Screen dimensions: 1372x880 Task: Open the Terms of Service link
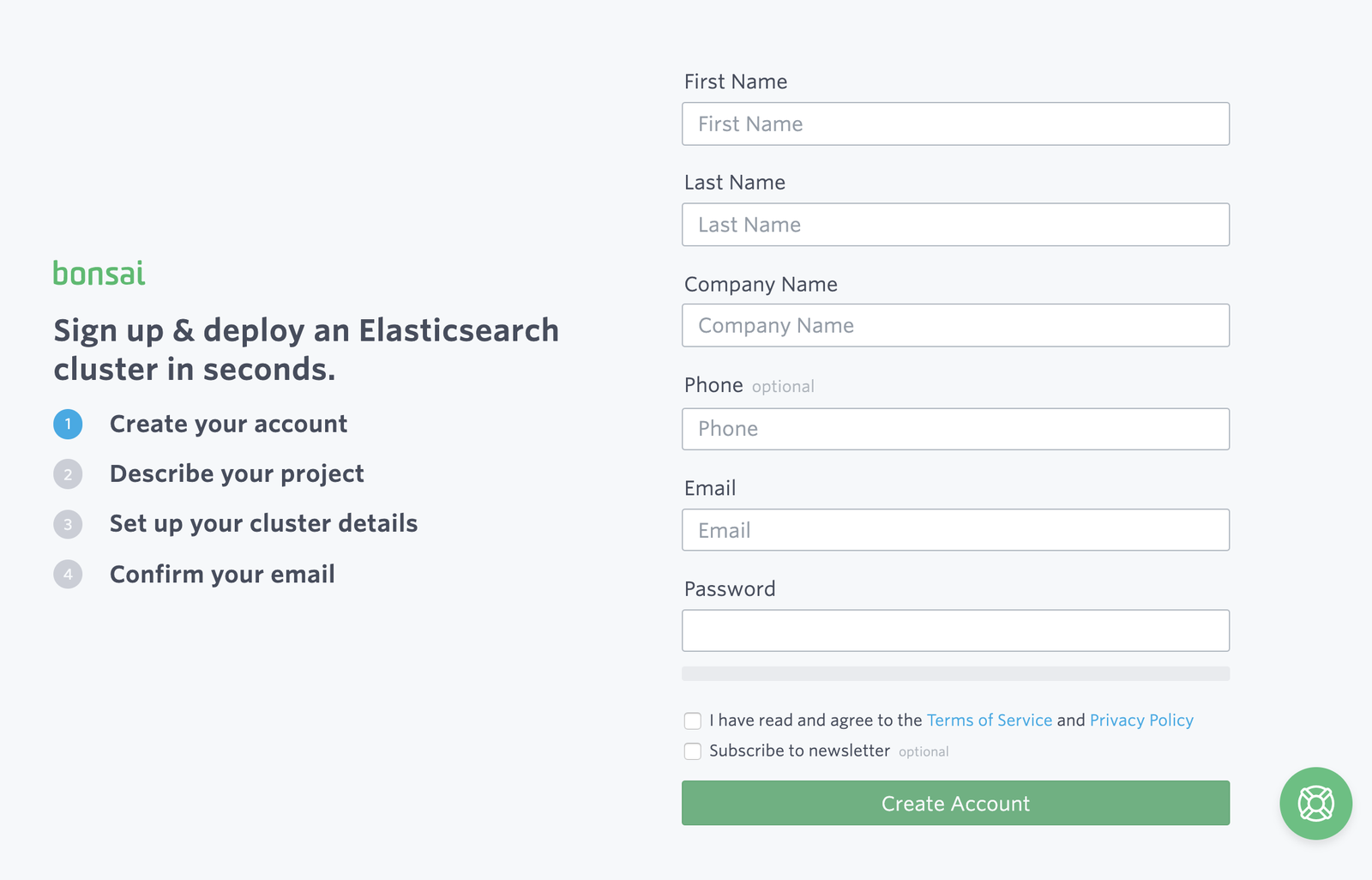[x=989, y=720]
